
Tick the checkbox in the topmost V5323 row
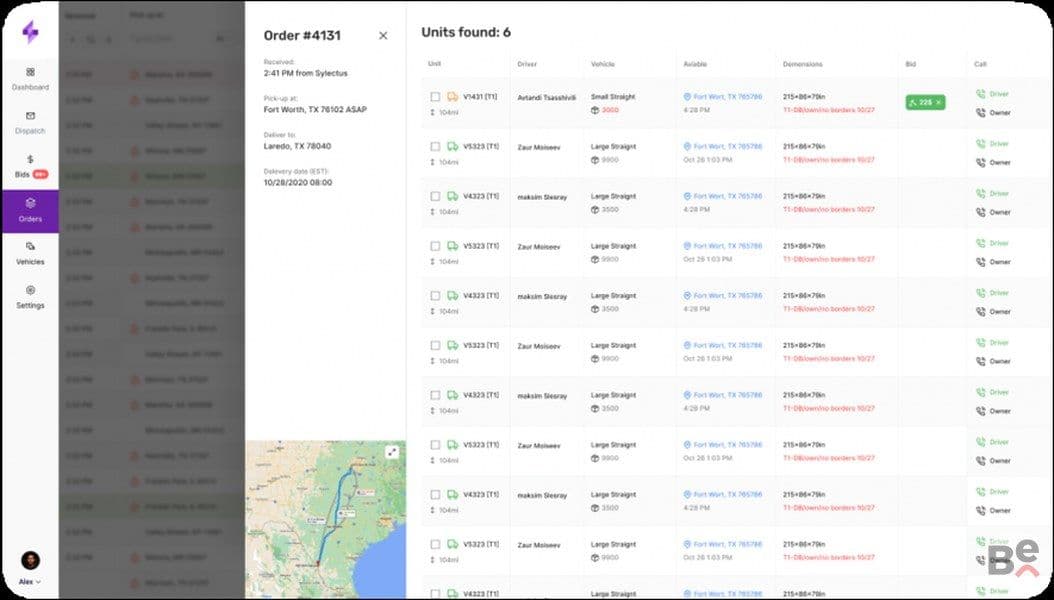(x=436, y=146)
